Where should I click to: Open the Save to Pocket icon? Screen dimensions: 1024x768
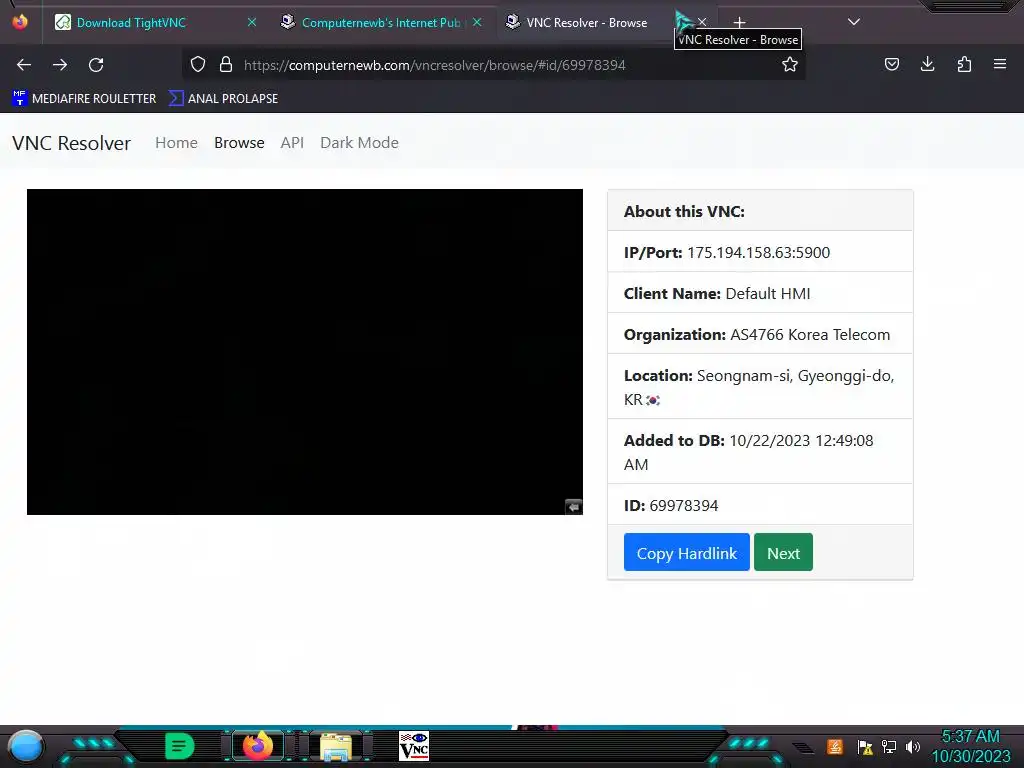click(891, 64)
